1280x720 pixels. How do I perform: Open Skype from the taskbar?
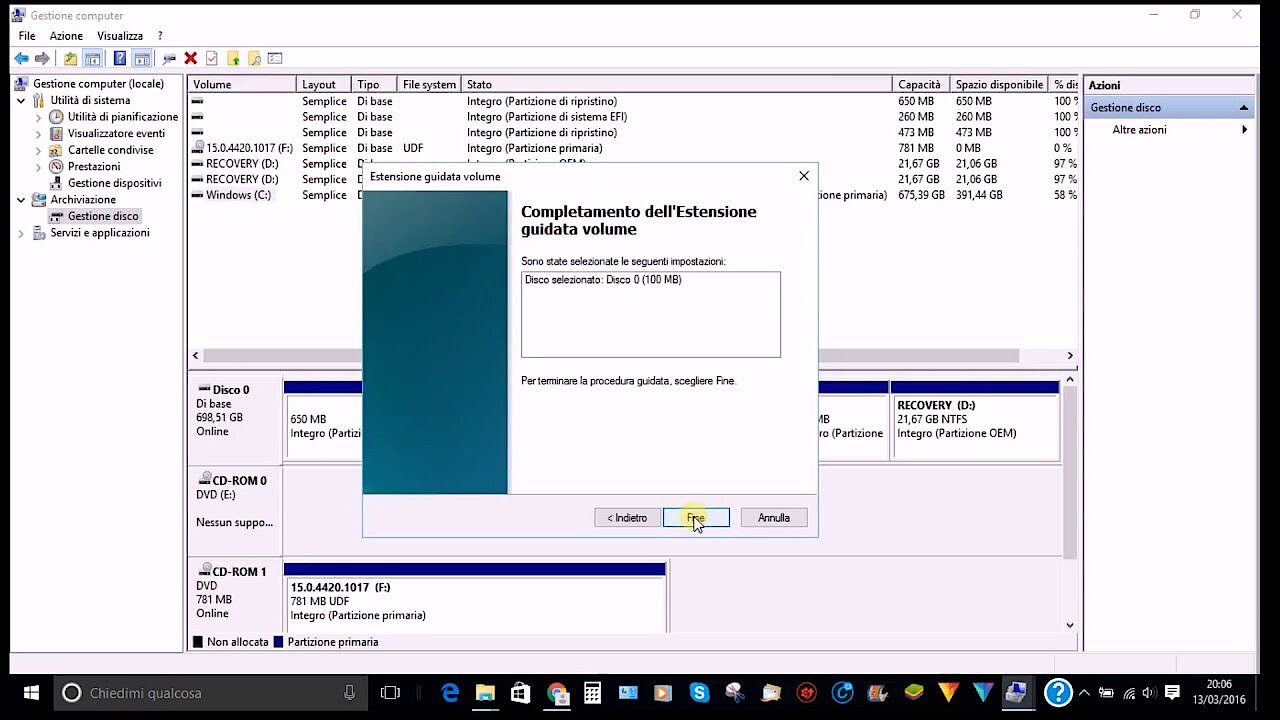click(x=699, y=693)
